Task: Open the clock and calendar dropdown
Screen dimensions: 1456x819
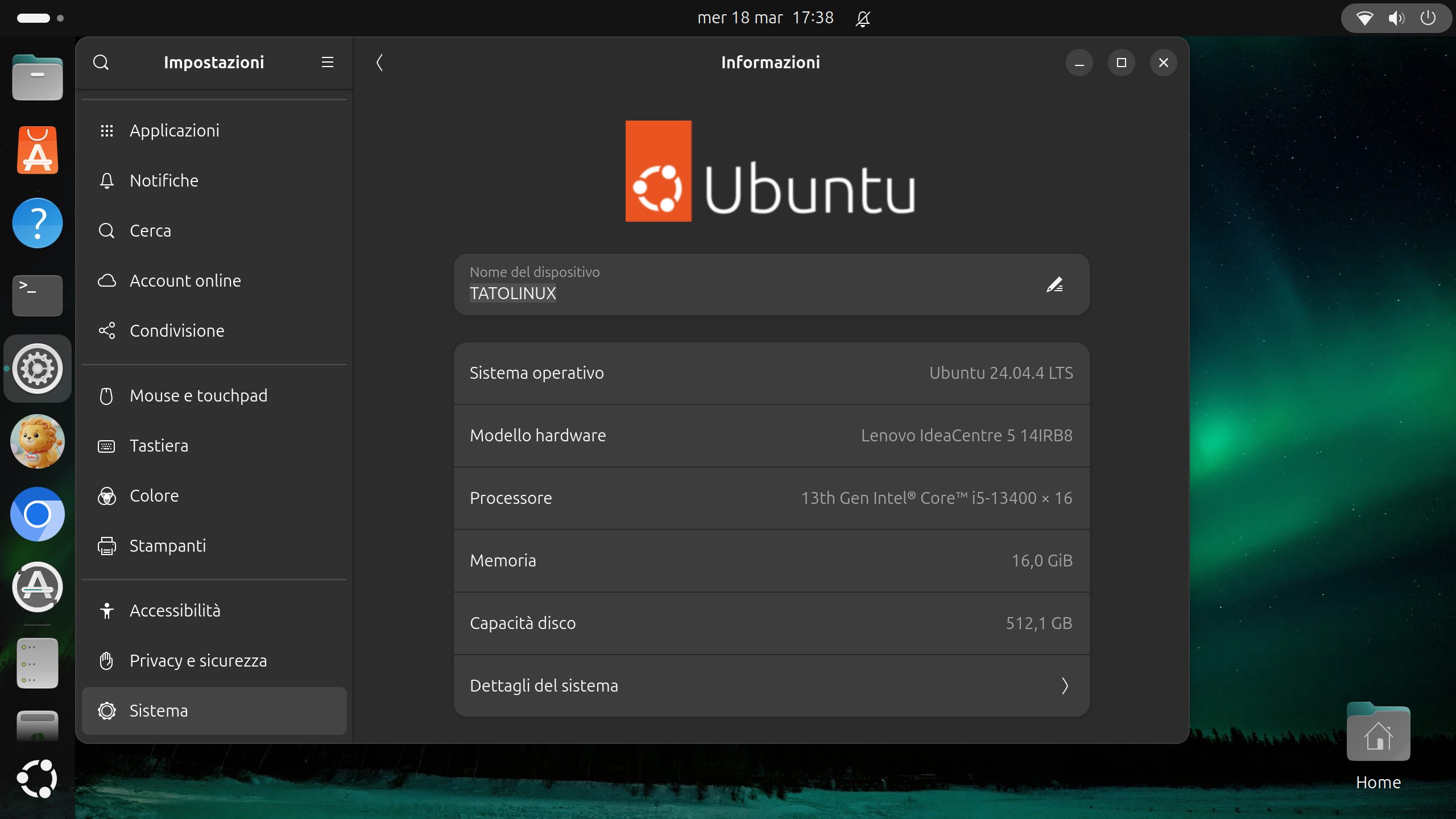Action: (765, 18)
